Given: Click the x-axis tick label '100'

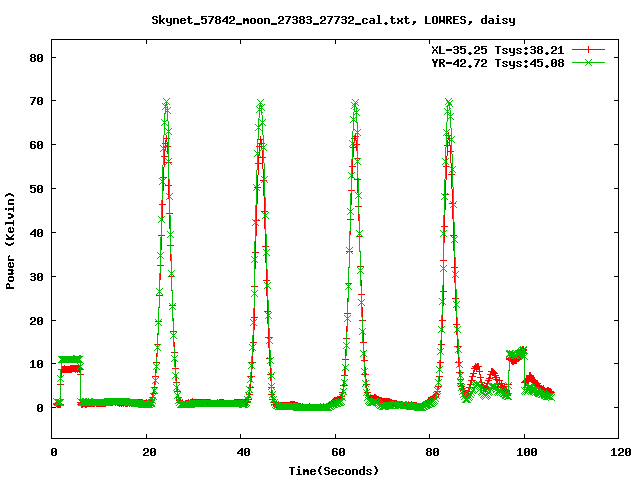Looking at the screenshot, I should tap(527, 452).
